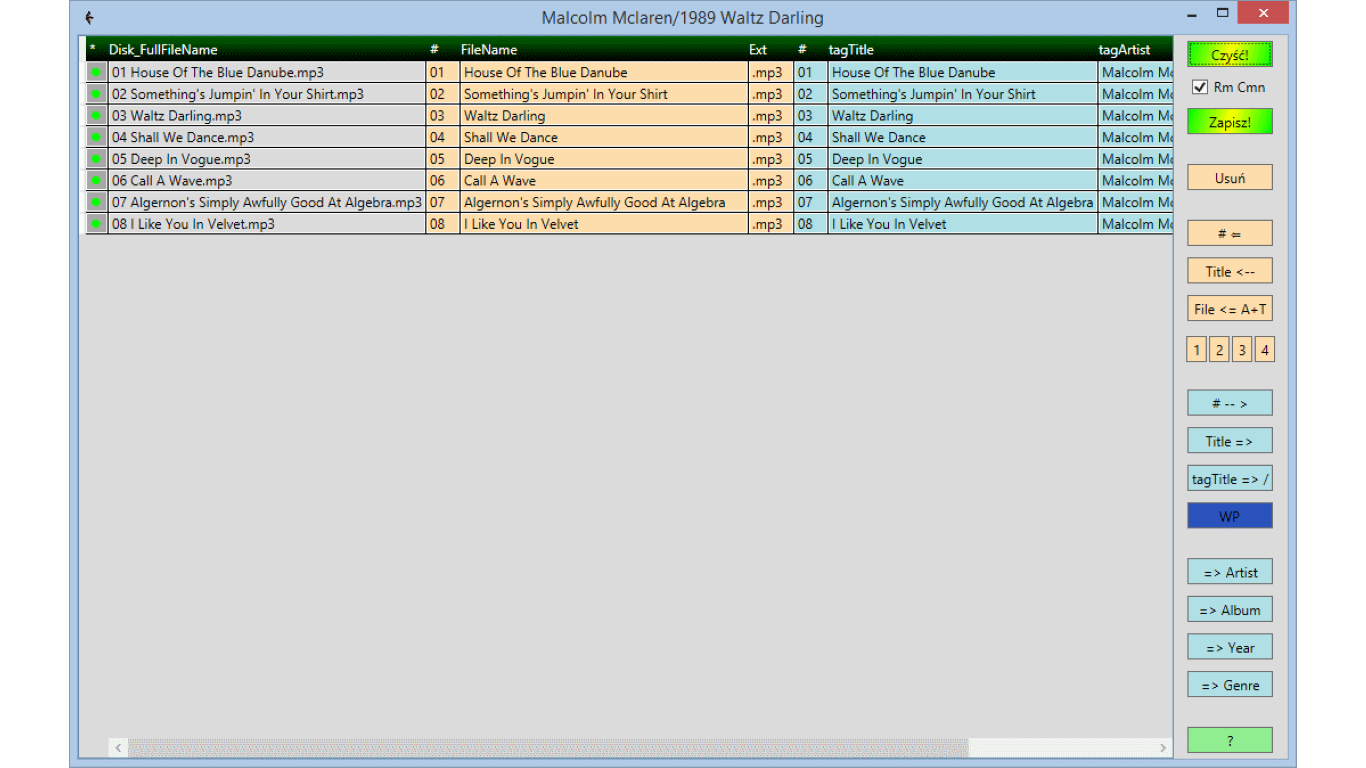Click the small button labeled 4
Screen dimensions: 1366x768
tap(1265, 349)
